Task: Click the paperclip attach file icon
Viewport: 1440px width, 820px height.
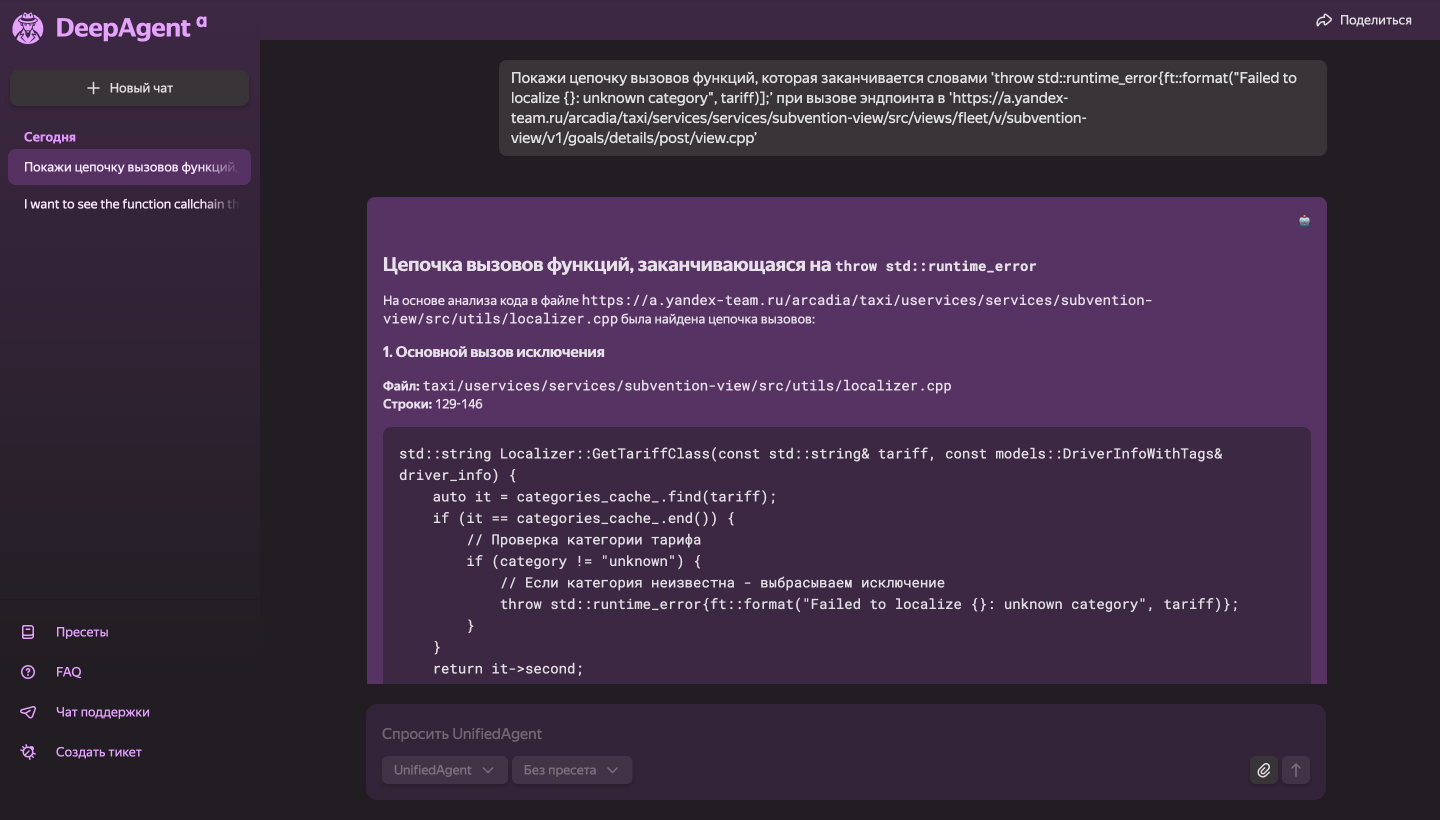Action: pyautogui.click(x=1264, y=770)
